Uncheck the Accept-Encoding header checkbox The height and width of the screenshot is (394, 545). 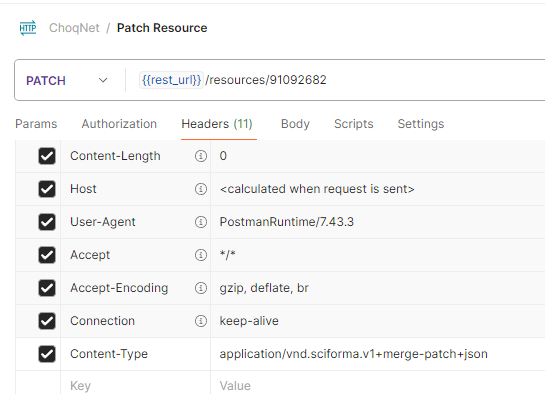[47, 288]
